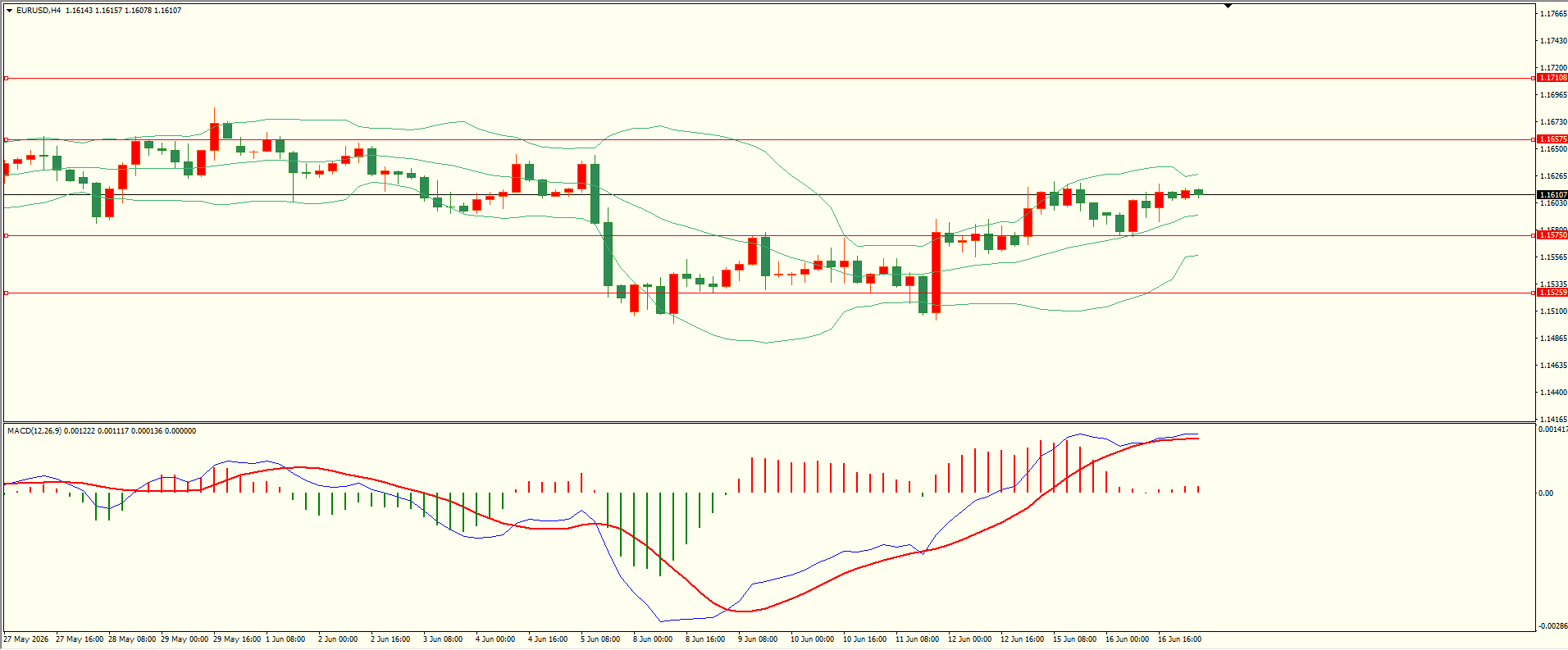The width and height of the screenshot is (1568, 650).
Task: Click the 4 Jun 16:00 time label
Action: coord(548,639)
